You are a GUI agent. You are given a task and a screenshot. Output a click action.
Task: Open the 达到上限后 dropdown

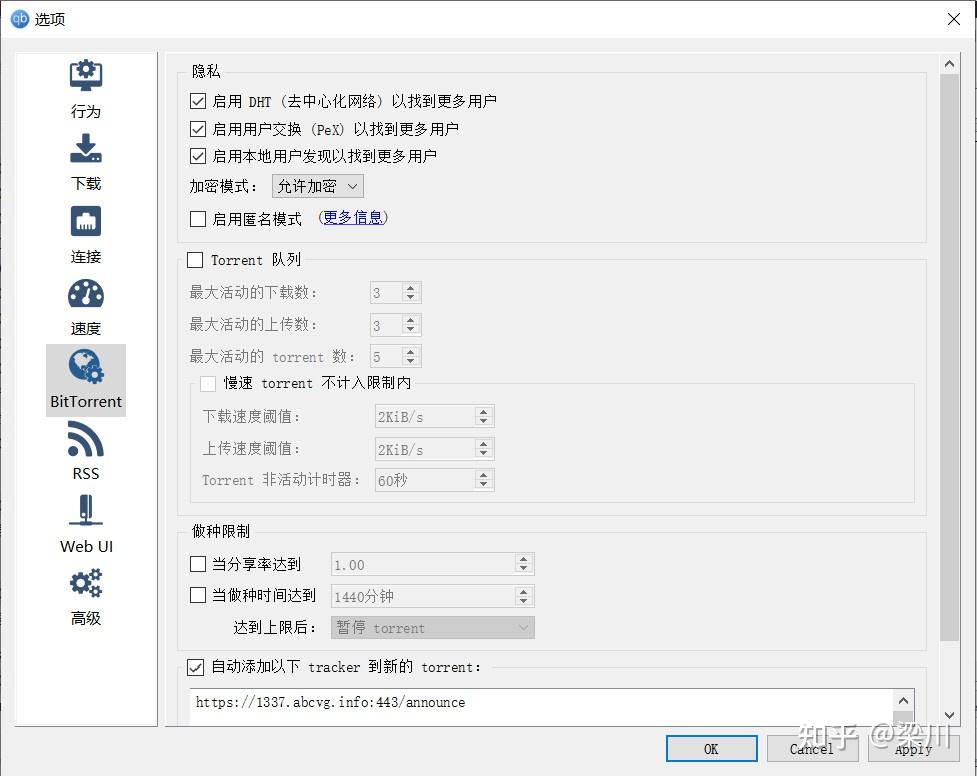432,627
